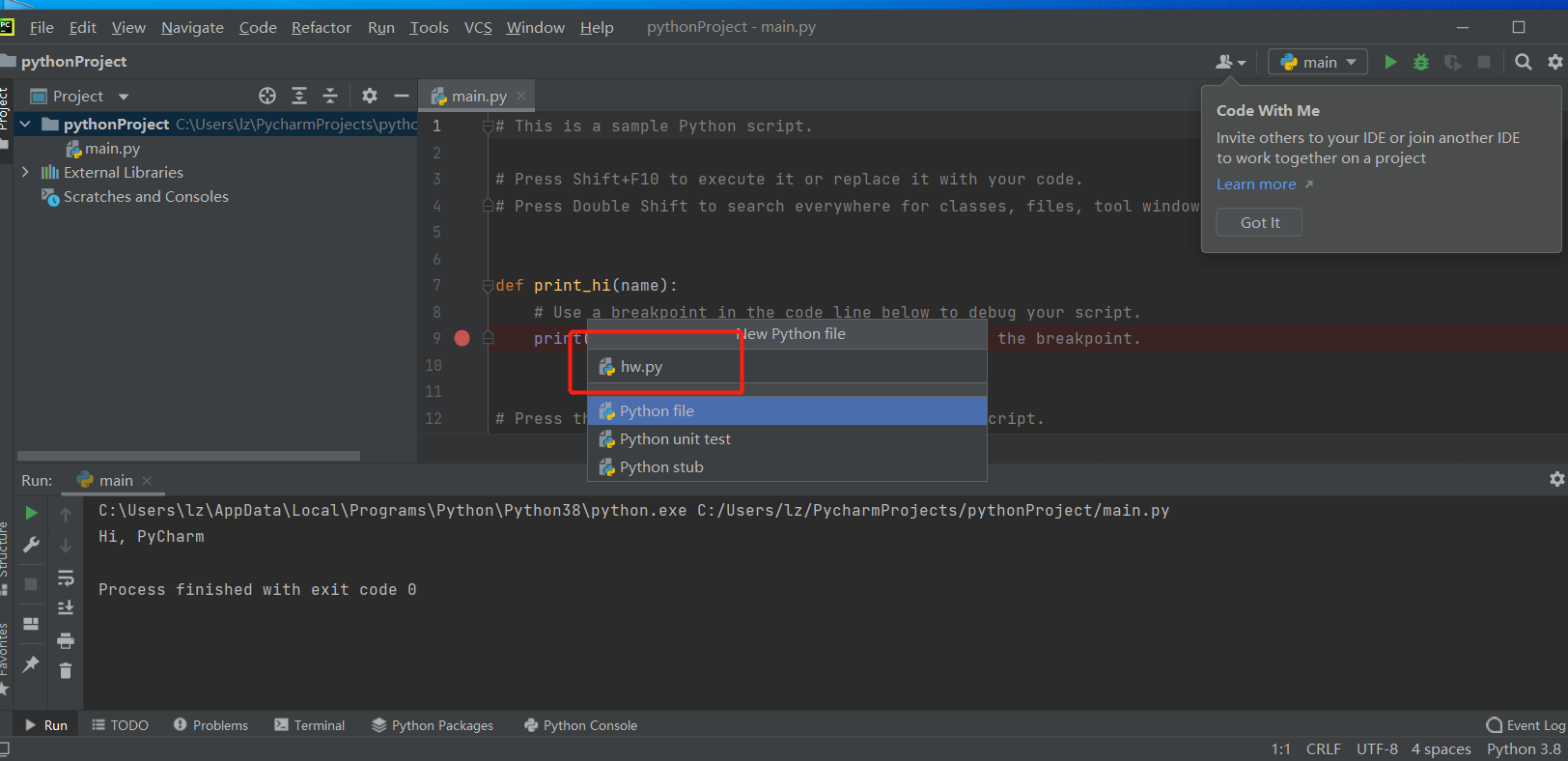Open Code With Me user icon
Screen dimensions: 1568x761
pos(1230,62)
